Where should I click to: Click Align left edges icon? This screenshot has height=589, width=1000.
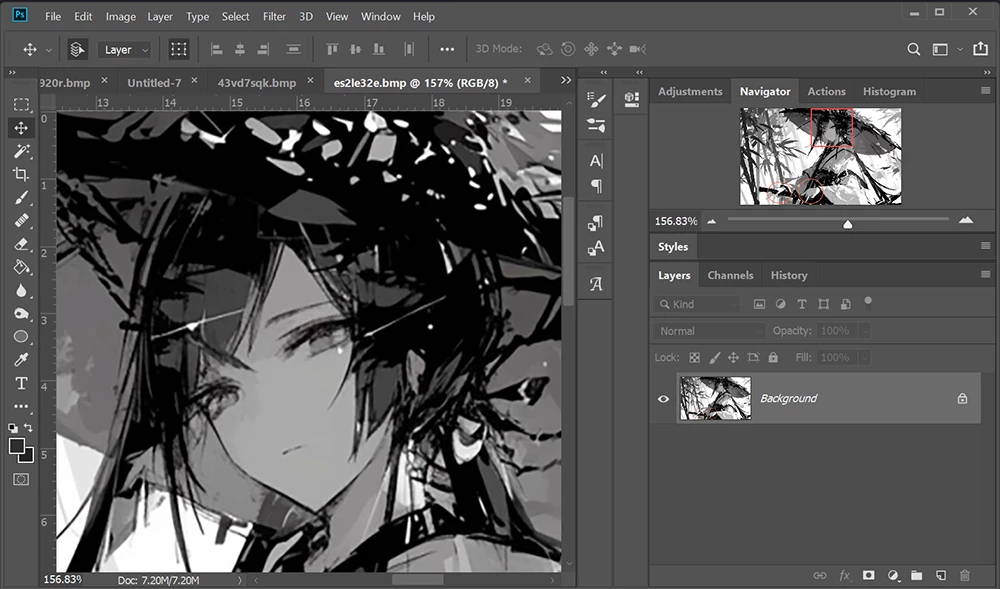pyautogui.click(x=216, y=49)
